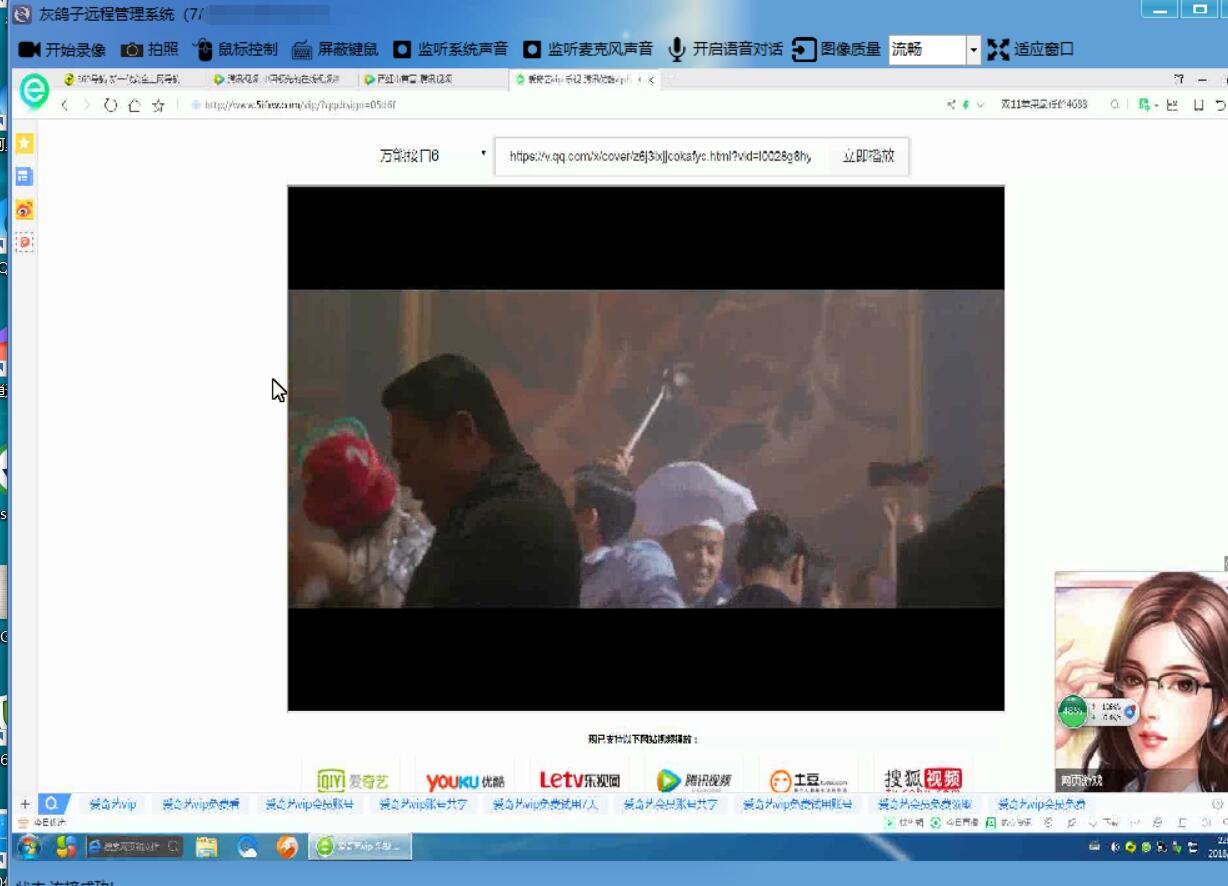Click the 流畅 quality combo box field
Image resolution: width=1228 pixels, height=886 pixels.
tap(927, 49)
